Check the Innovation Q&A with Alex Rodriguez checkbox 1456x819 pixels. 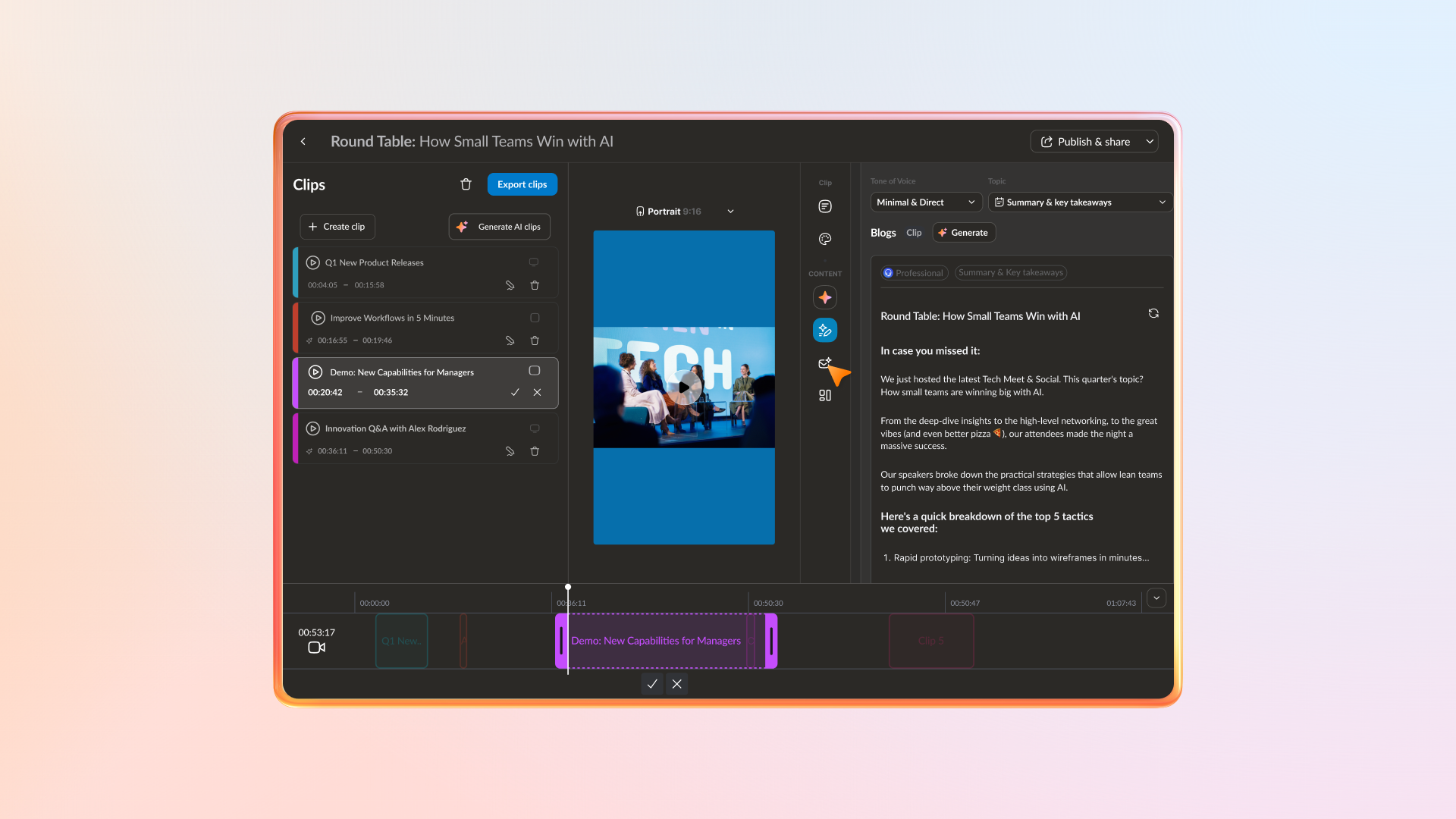534,428
